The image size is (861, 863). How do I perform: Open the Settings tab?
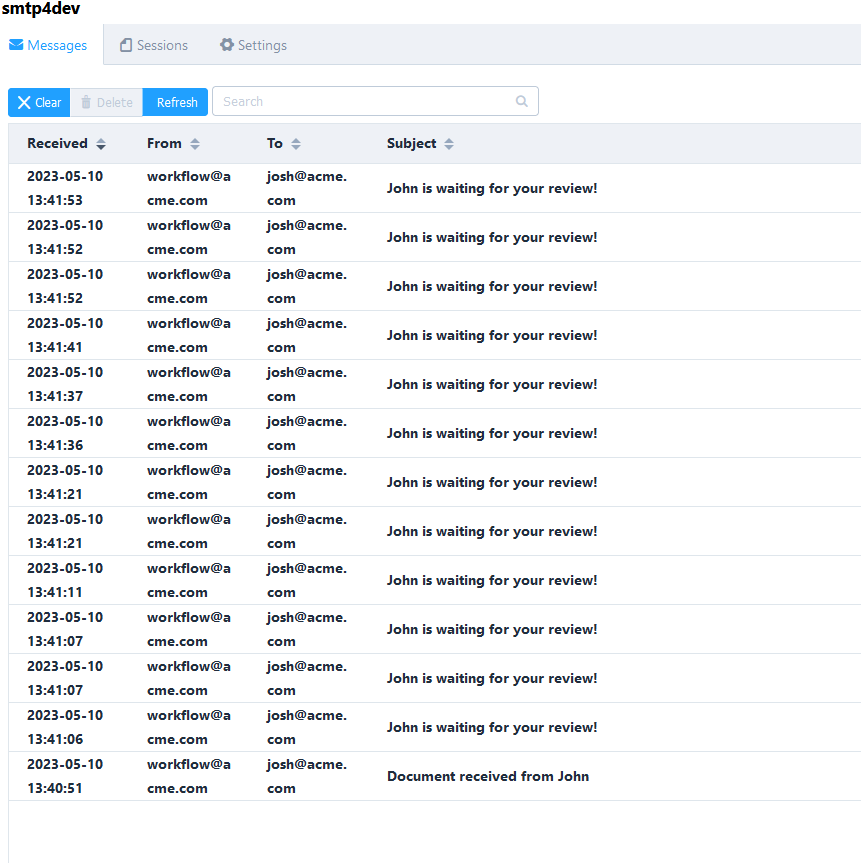point(253,45)
